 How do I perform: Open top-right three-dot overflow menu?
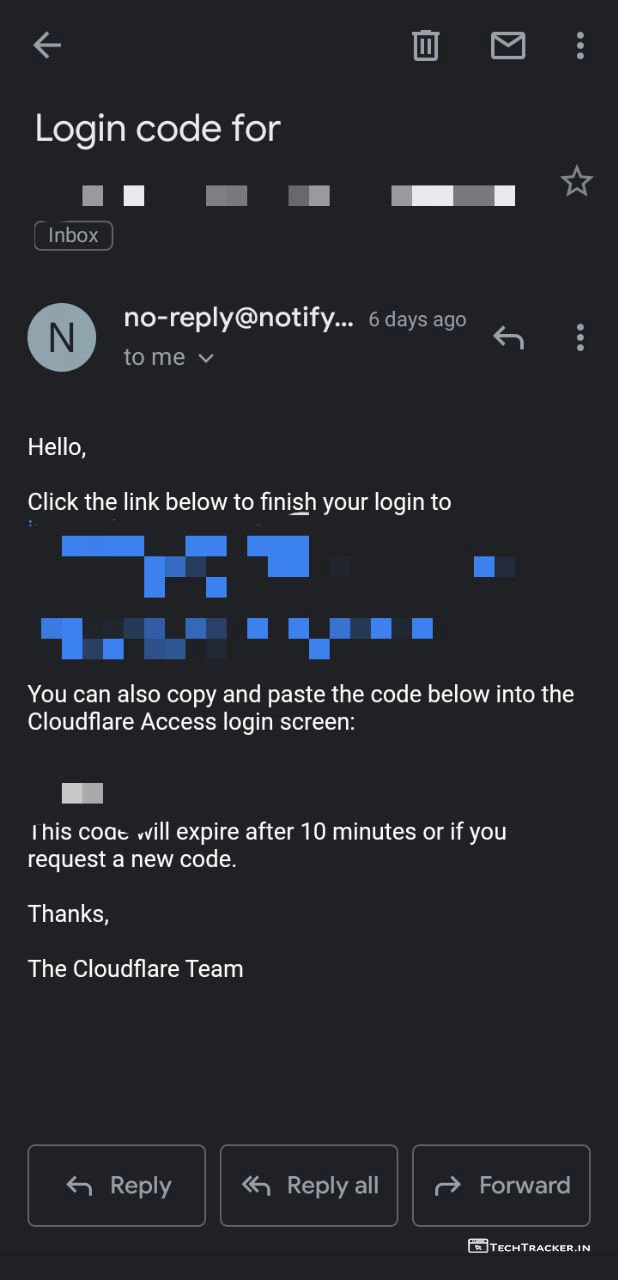(x=580, y=45)
